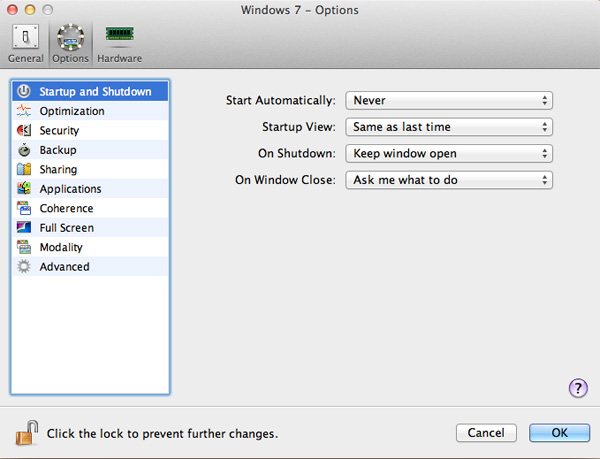
Task: Expand the Start Automatically dropdown
Action: pyautogui.click(x=448, y=100)
